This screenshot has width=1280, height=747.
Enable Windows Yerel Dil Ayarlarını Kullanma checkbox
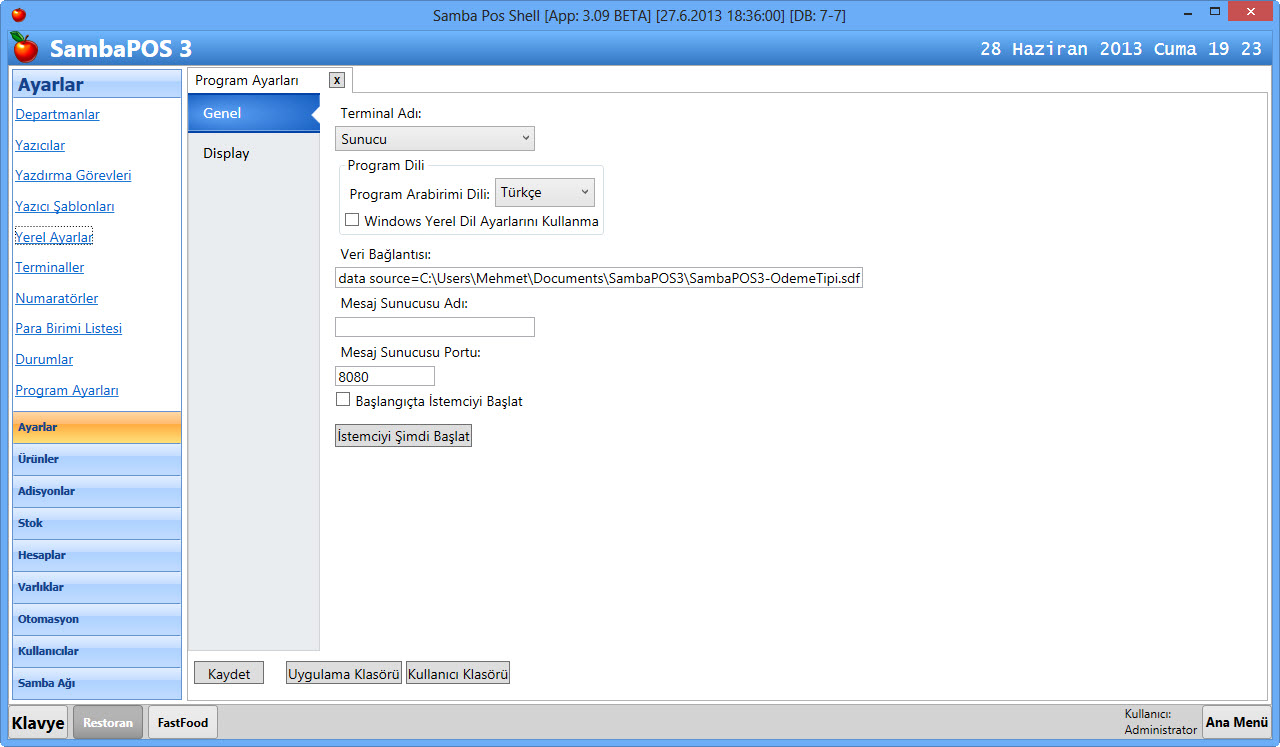352,220
